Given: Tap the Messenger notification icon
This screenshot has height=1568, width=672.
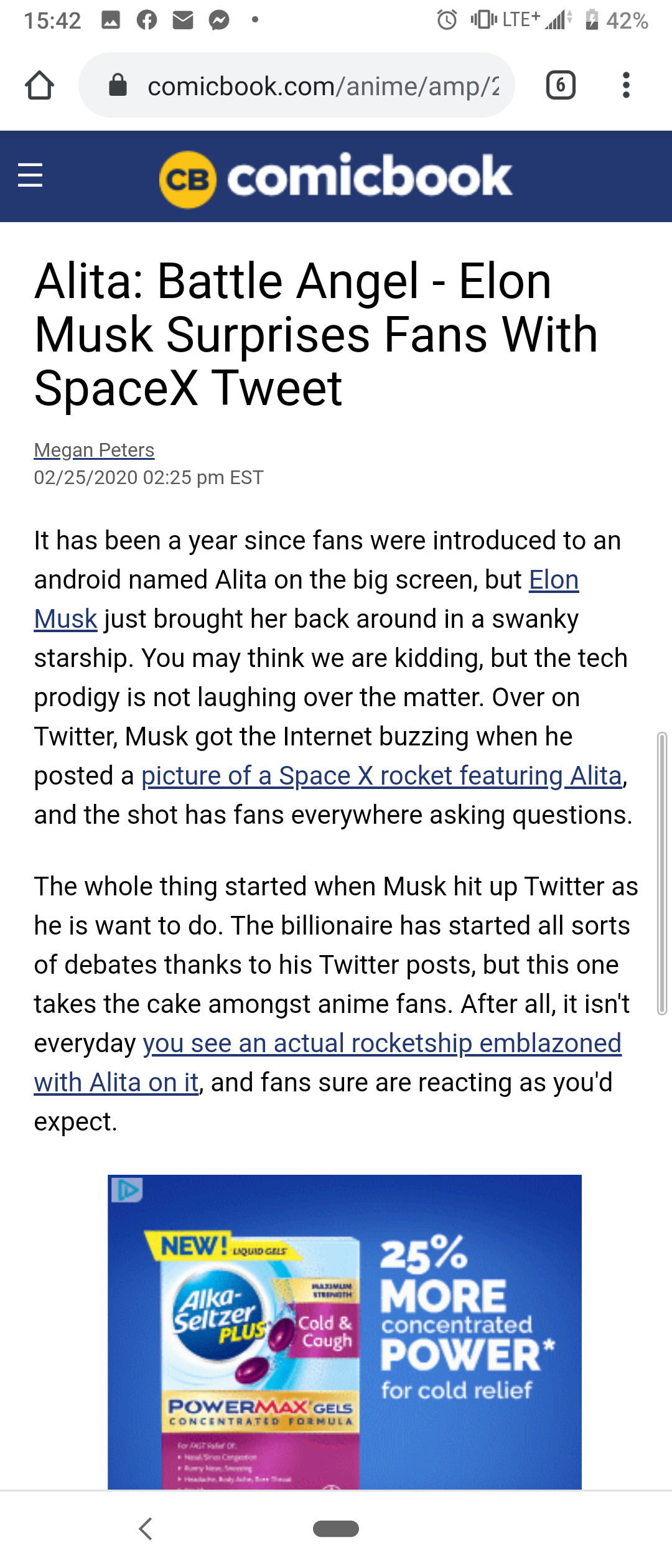Looking at the screenshot, I should (x=219, y=21).
